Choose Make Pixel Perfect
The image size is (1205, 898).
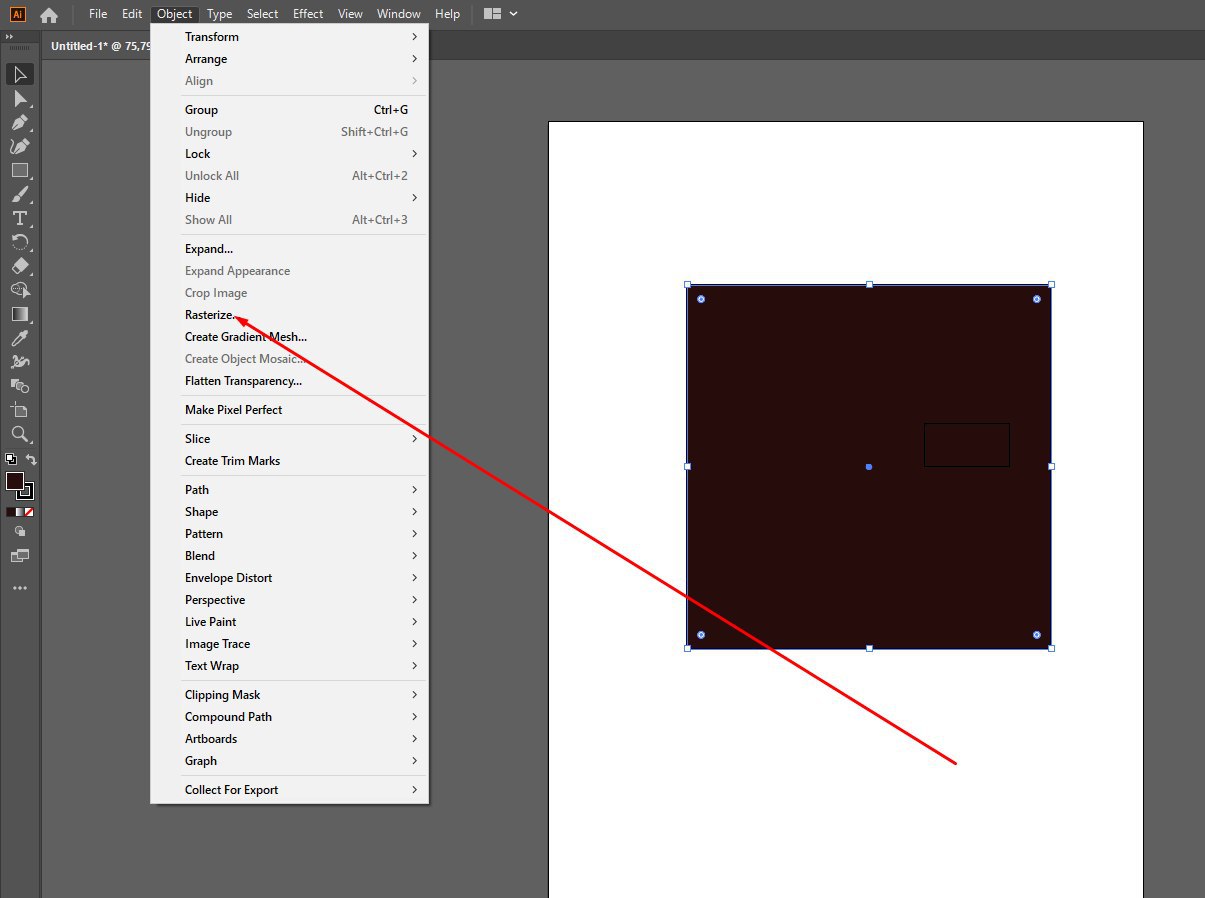tap(289, 410)
